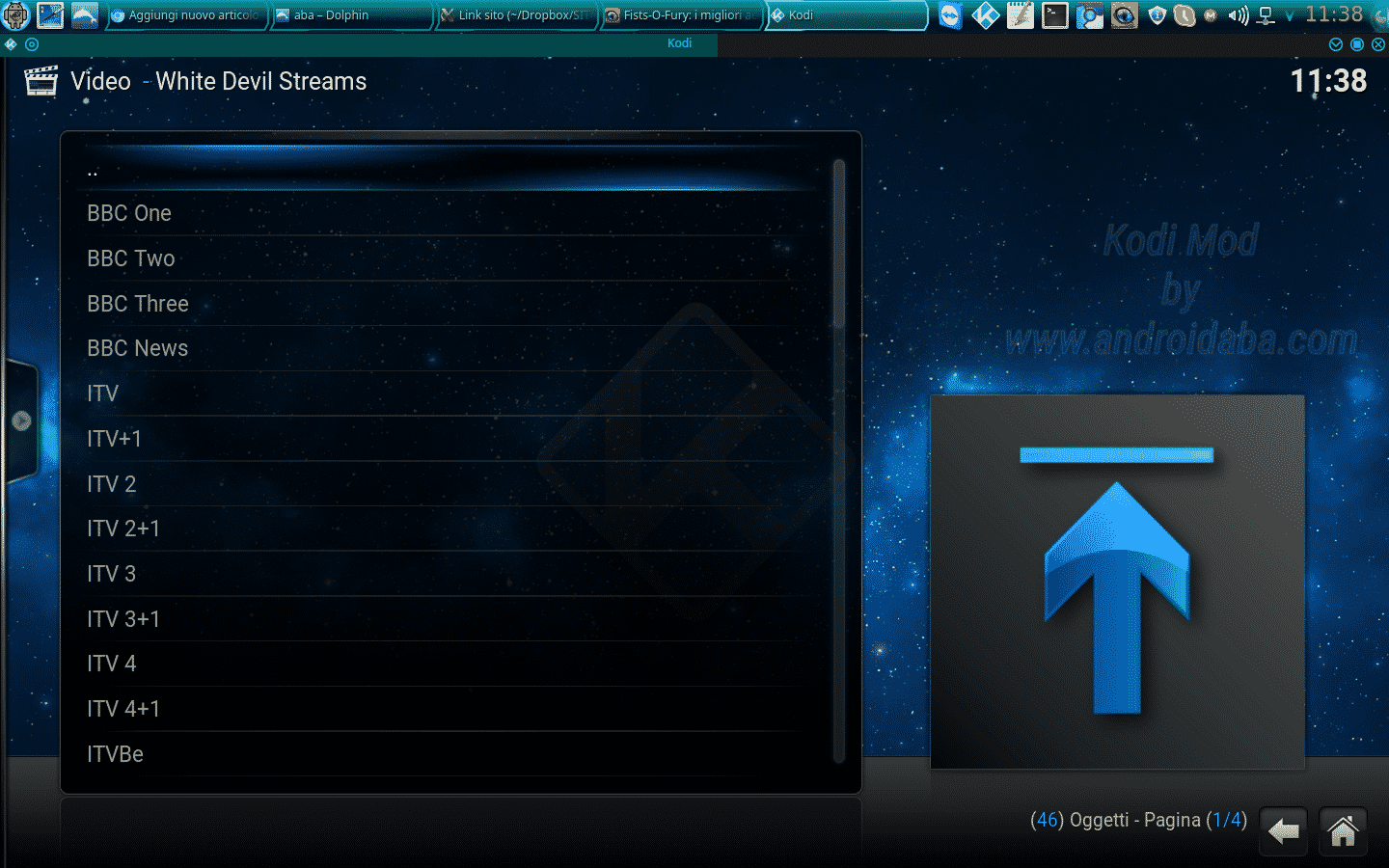Switch to 'Link sito' taskbar window

pyautogui.click(x=516, y=15)
